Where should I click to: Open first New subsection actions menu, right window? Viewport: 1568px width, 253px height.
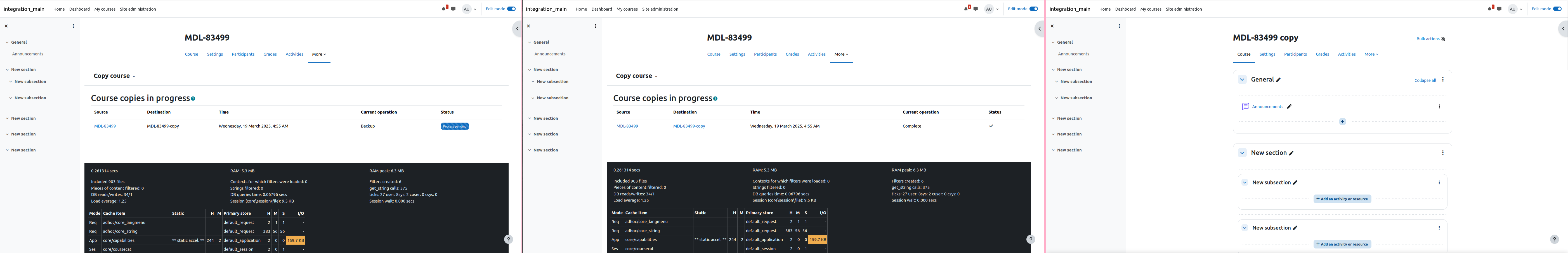1439,183
